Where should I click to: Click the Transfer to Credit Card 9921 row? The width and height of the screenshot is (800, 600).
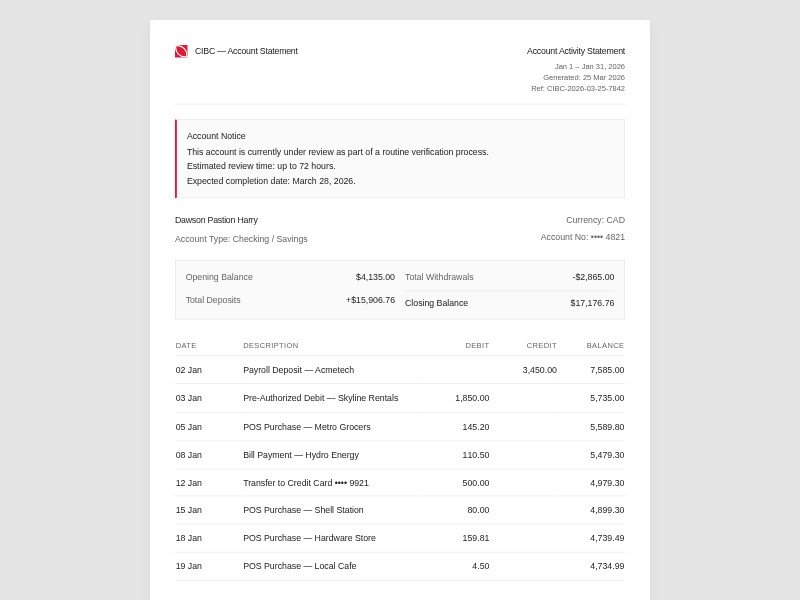[305, 483]
